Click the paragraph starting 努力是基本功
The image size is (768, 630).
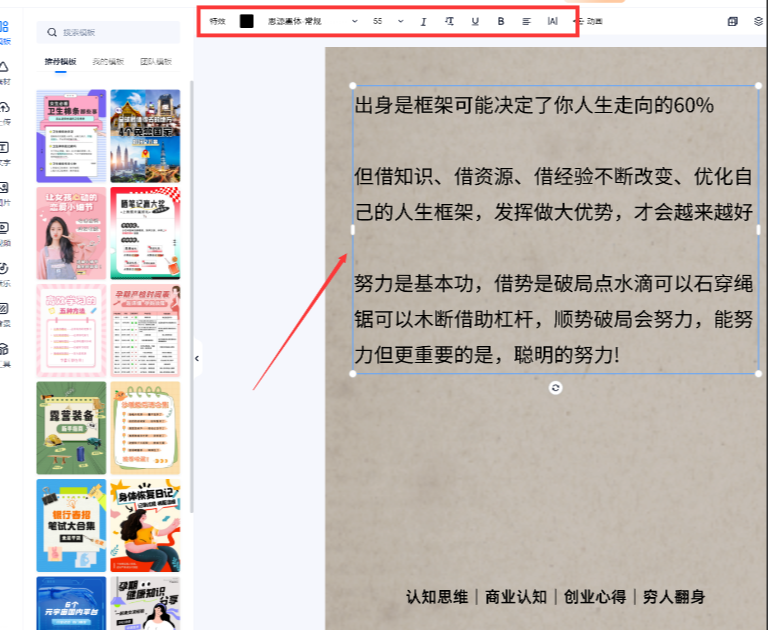point(553,319)
